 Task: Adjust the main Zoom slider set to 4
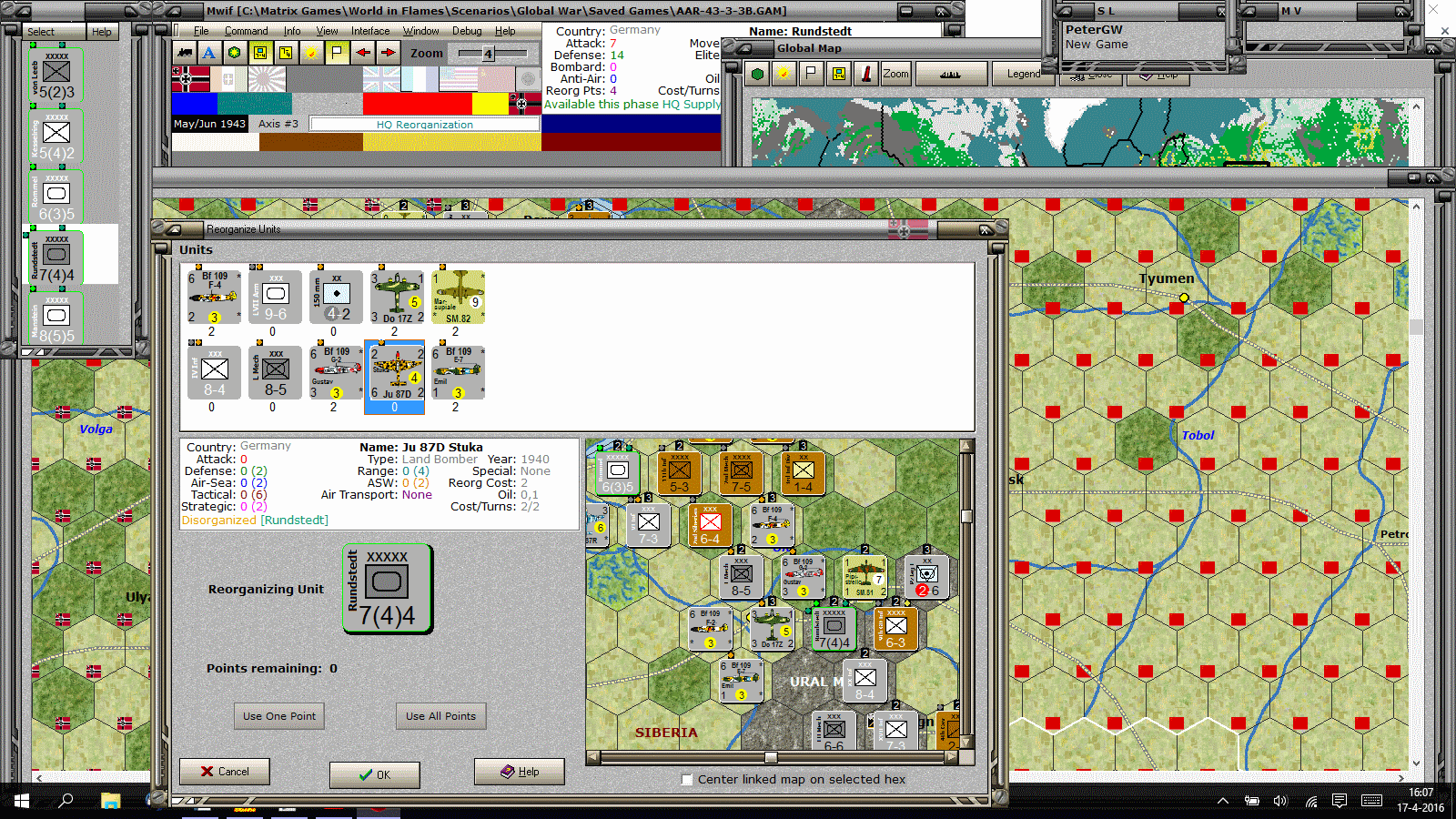click(488, 54)
